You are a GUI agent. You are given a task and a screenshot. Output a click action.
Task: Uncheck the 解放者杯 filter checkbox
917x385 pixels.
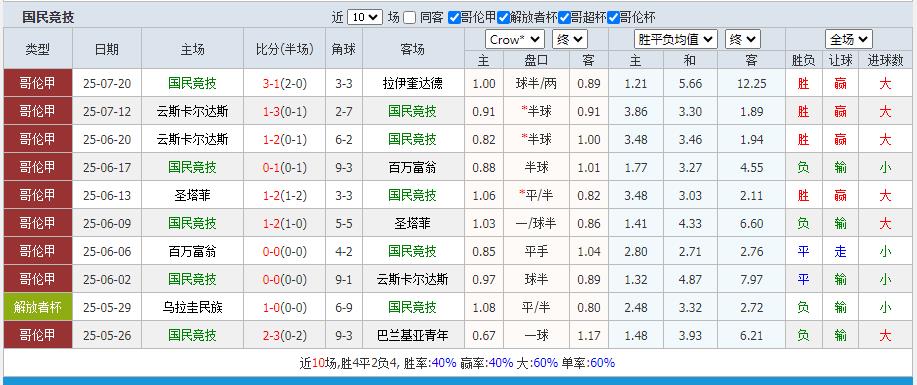503,18
